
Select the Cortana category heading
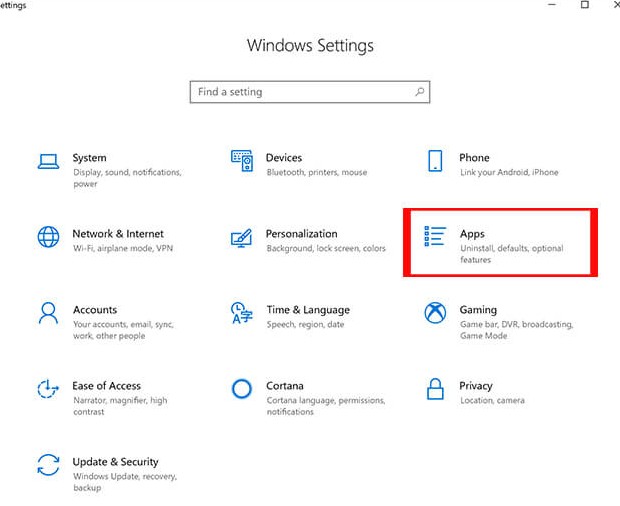click(285, 386)
